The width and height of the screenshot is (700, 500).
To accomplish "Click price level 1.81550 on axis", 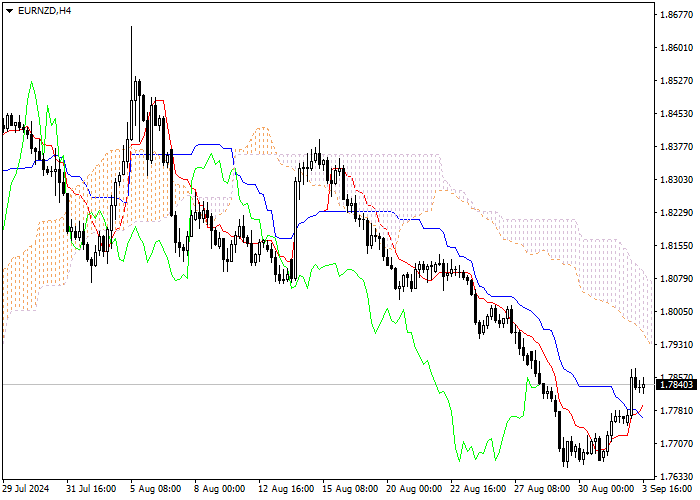I will click(x=677, y=246).
